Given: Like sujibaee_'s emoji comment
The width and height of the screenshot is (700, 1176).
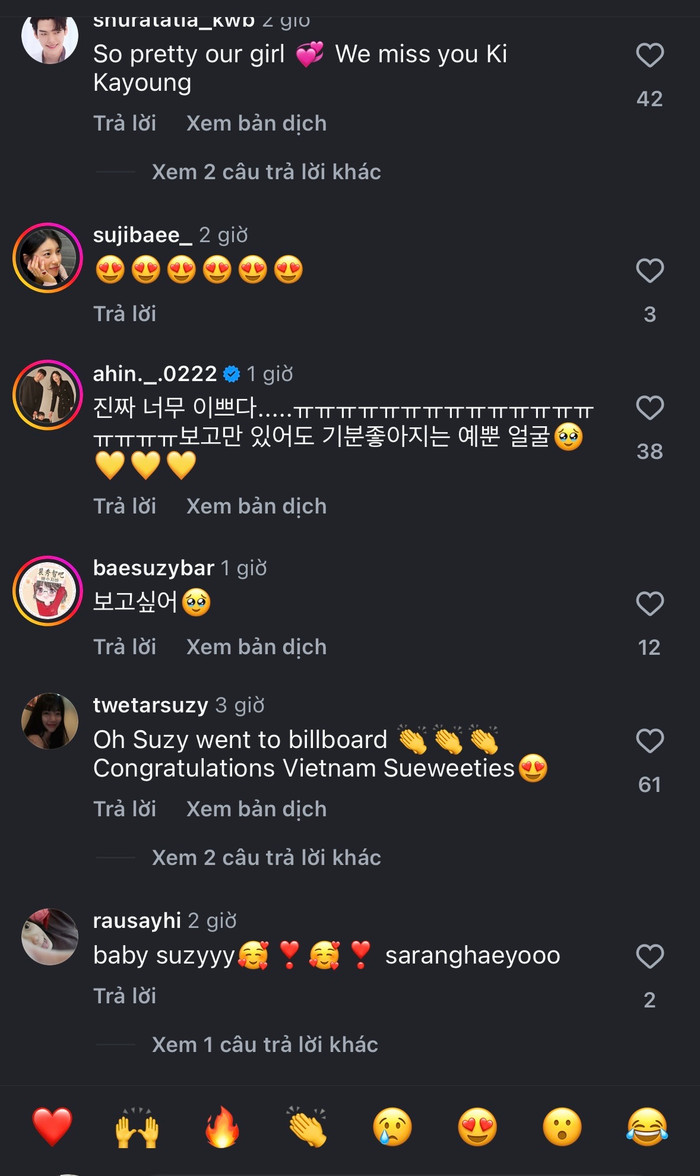Looking at the screenshot, I should (x=650, y=271).
